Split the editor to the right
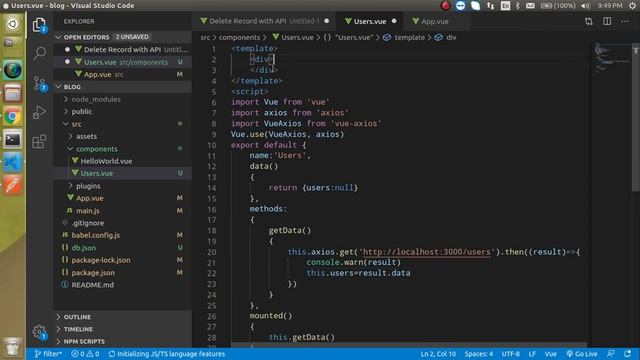The height and width of the screenshot is (360, 640). [x=607, y=21]
